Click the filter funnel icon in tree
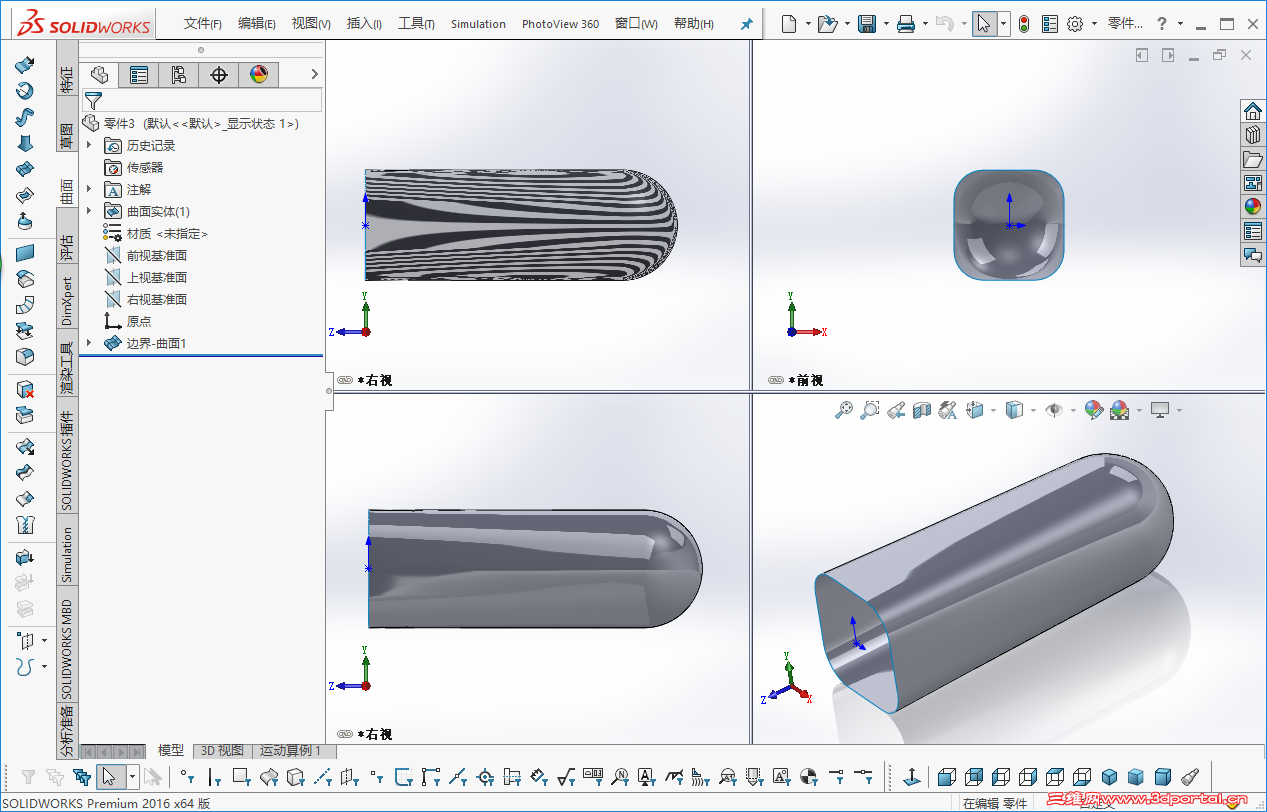1267x812 pixels. click(93, 100)
